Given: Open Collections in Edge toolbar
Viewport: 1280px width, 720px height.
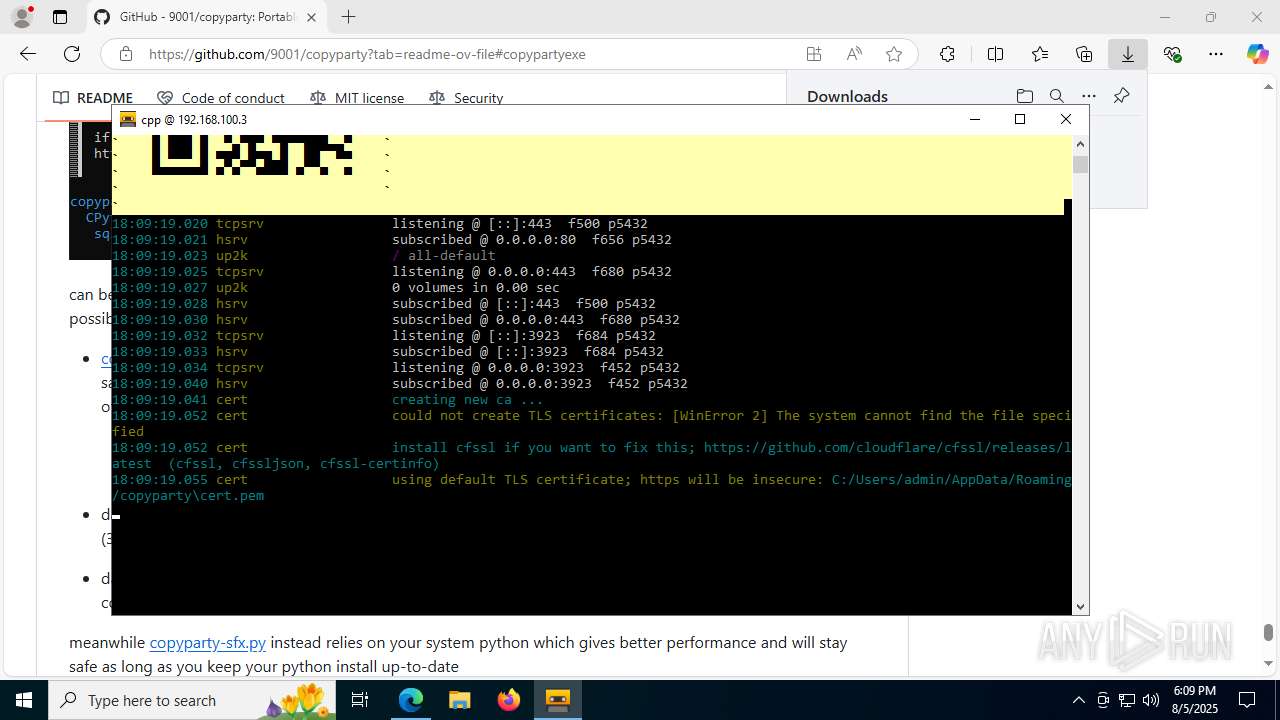Looking at the screenshot, I should coord(1084,54).
